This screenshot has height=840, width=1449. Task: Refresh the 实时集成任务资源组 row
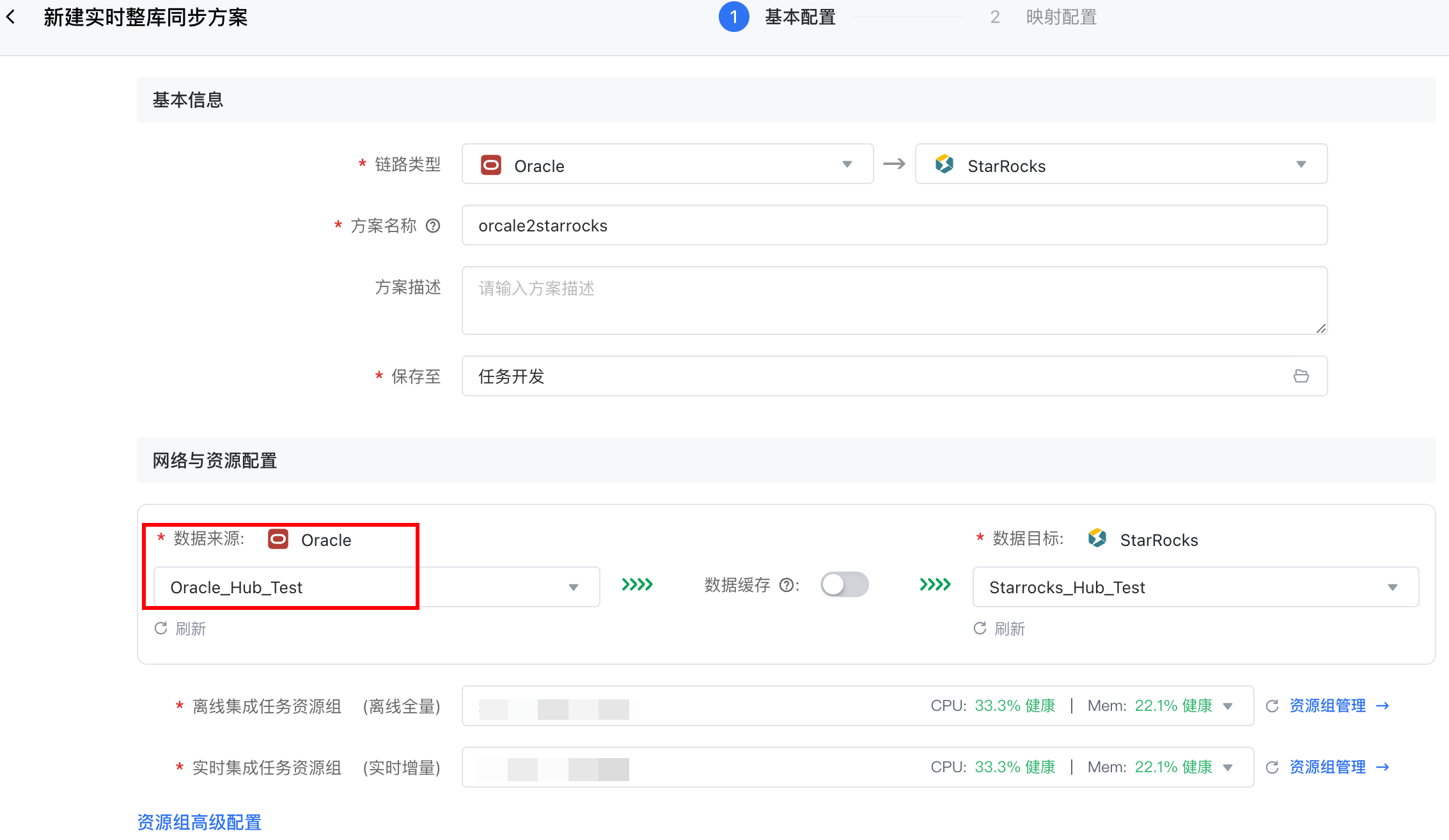tap(1272, 767)
